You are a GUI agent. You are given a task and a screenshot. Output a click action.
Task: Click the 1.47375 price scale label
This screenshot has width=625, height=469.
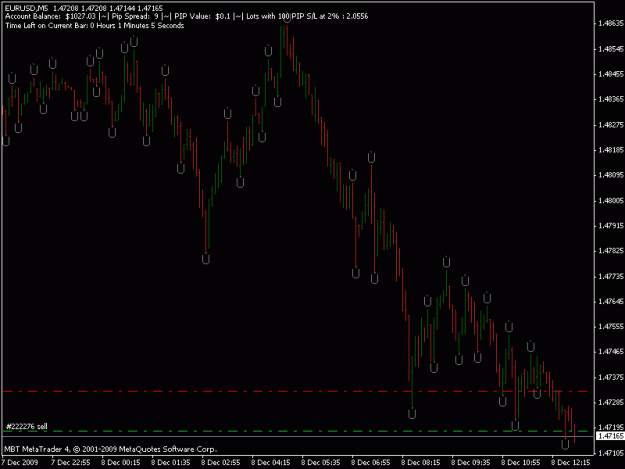[611, 377]
